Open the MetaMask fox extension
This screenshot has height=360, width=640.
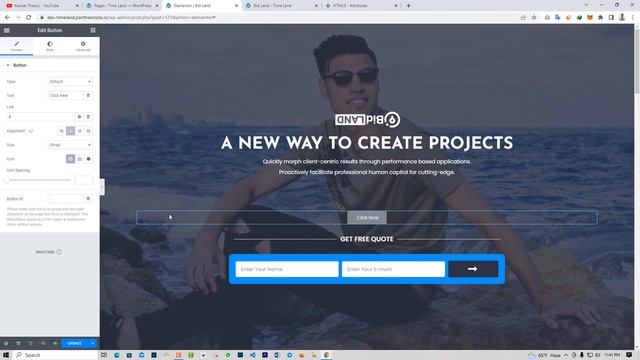click(x=590, y=18)
